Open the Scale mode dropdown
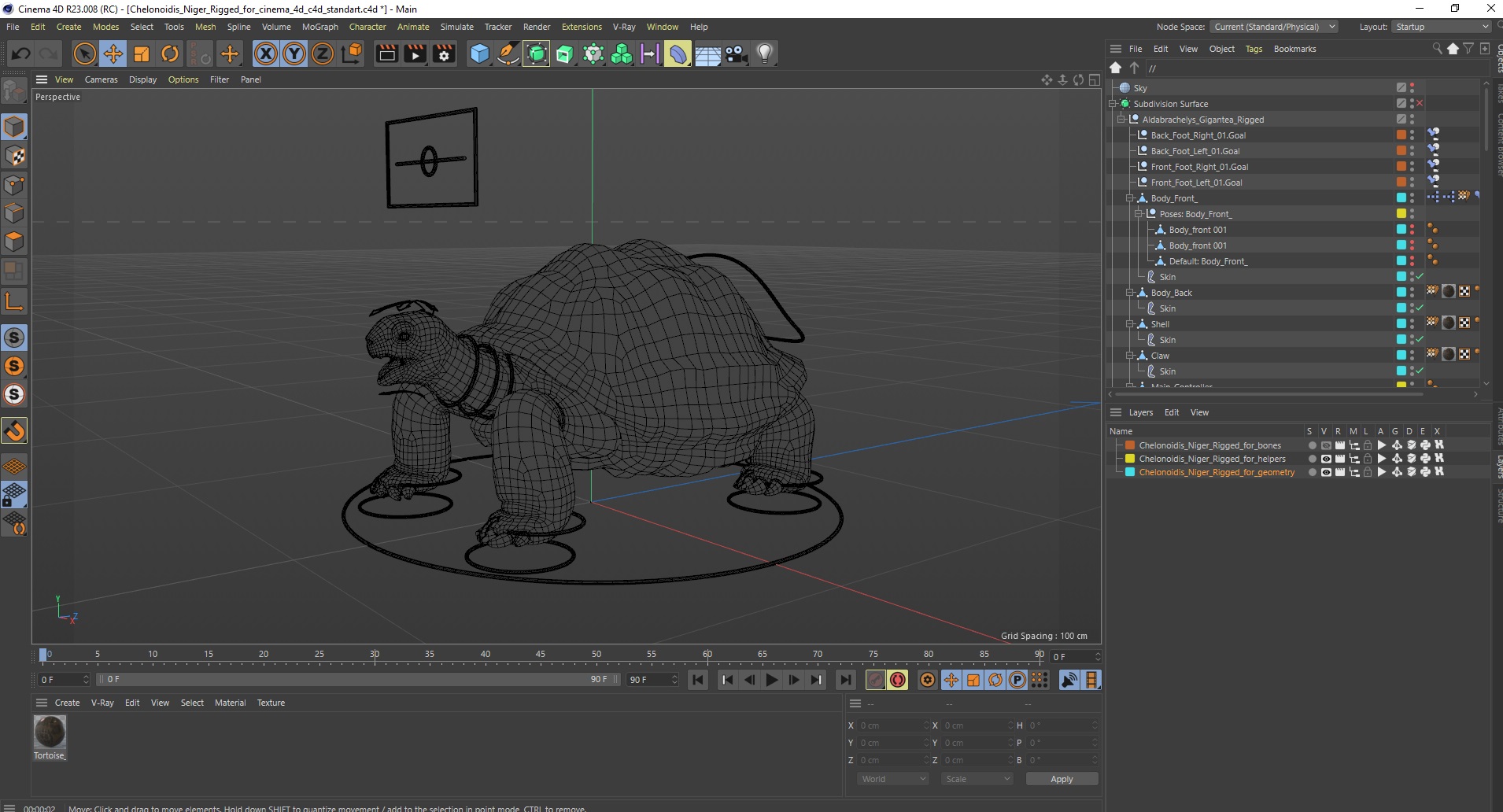This screenshot has height=812, width=1503. pos(977,779)
